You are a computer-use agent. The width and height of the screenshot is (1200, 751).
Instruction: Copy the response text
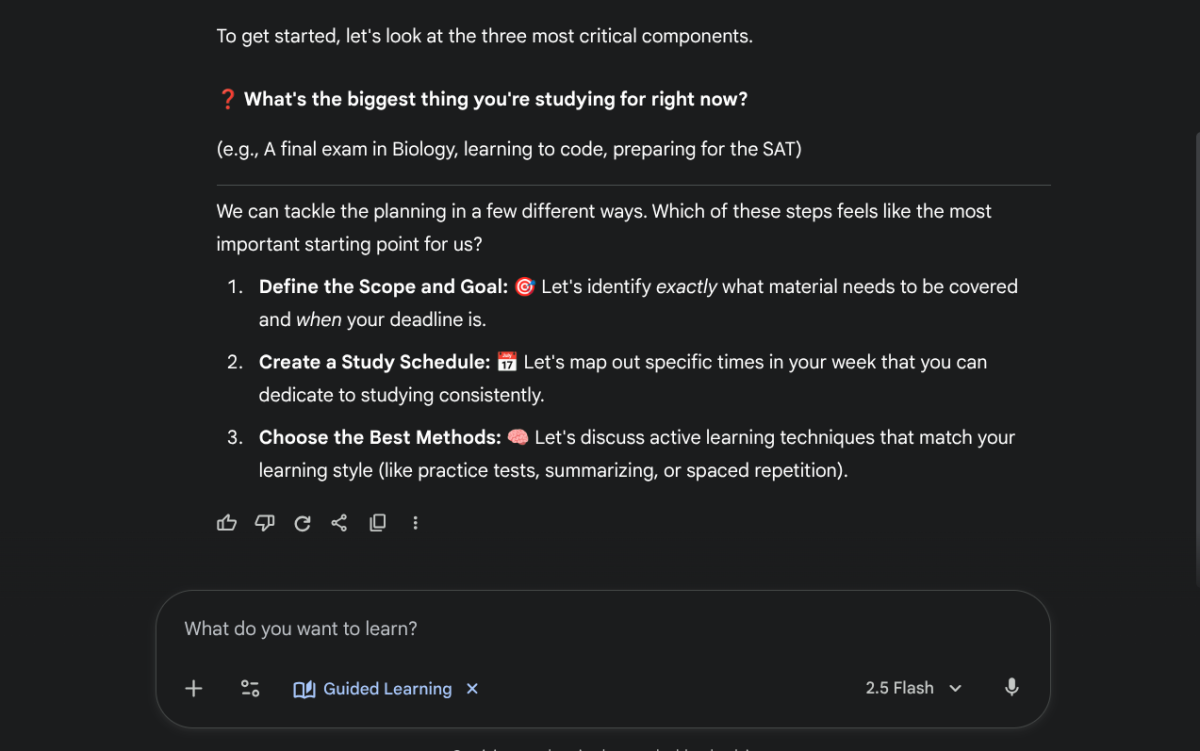click(x=377, y=522)
